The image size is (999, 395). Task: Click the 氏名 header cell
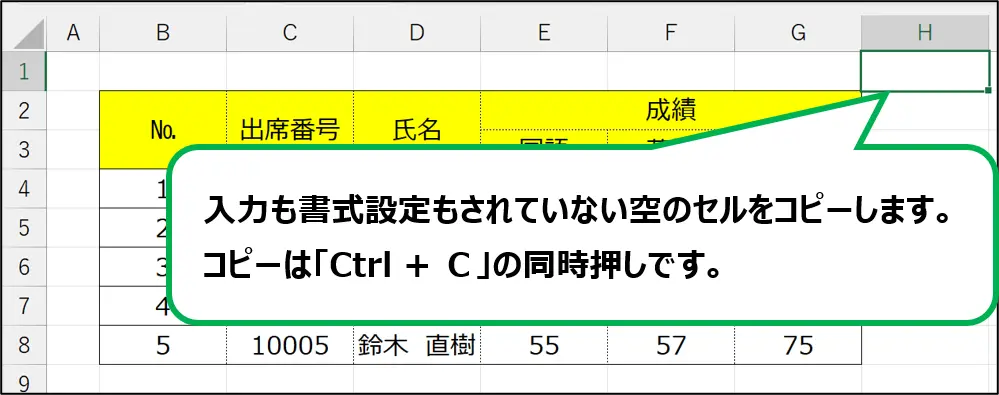(417, 130)
